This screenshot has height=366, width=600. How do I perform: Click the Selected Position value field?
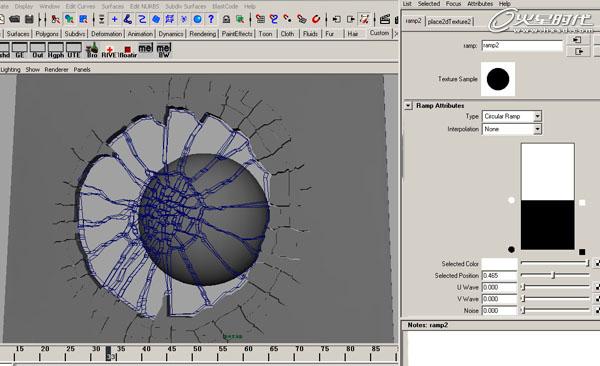point(499,276)
